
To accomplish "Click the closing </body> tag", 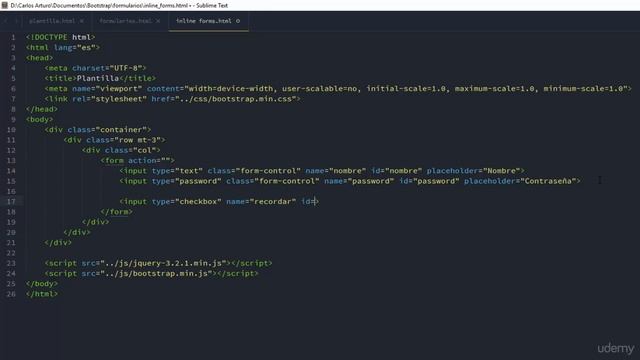I will click(x=42, y=284).
